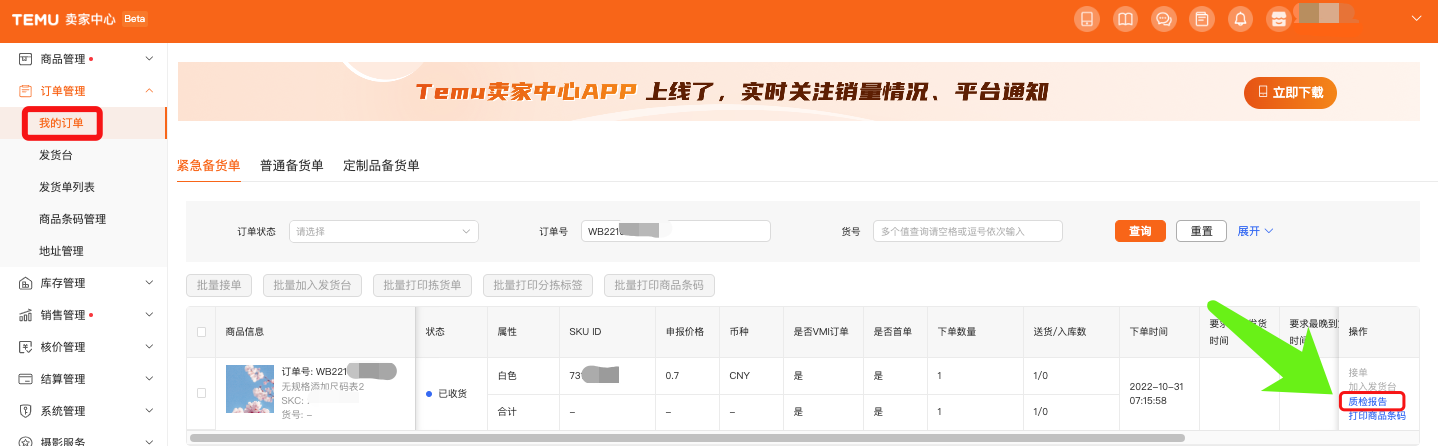1438x446 pixels.
Task: Open the account dropdown arrow in header
Action: [x=1415, y=19]
